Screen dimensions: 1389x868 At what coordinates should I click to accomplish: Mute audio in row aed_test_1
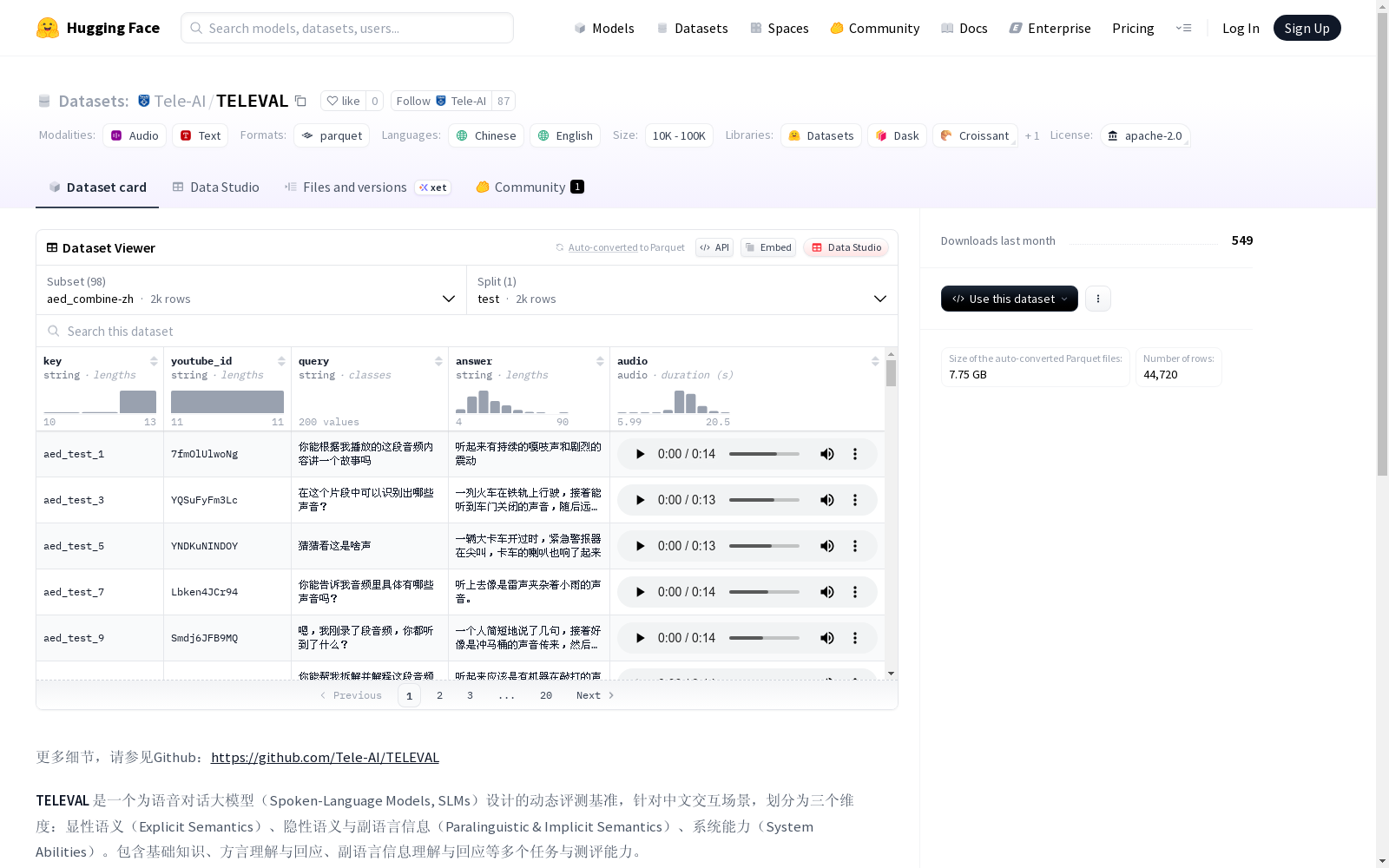click(x=827, y=454)
